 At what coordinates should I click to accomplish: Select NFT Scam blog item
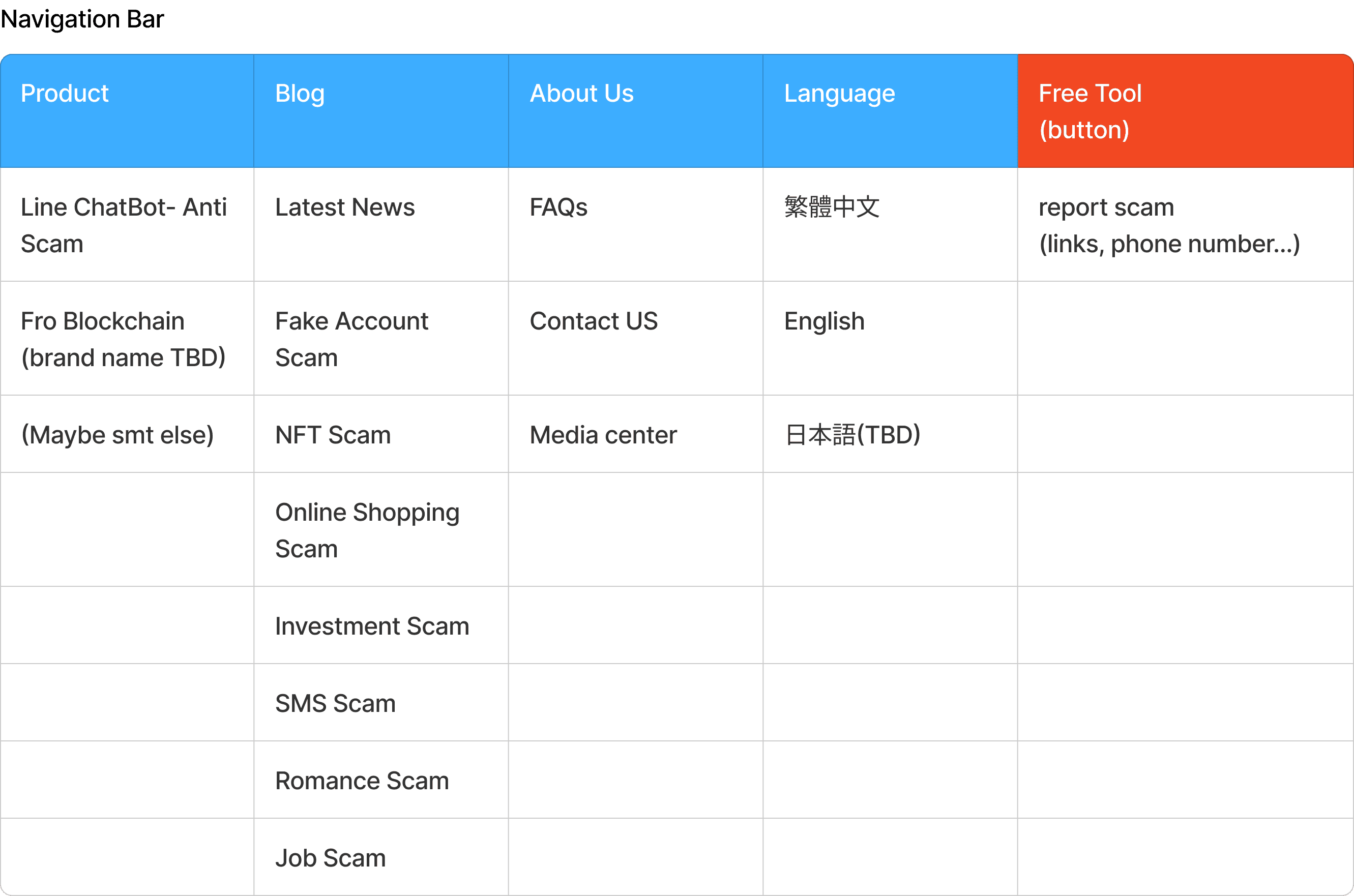pyautogui.click(x=333, y=435)
